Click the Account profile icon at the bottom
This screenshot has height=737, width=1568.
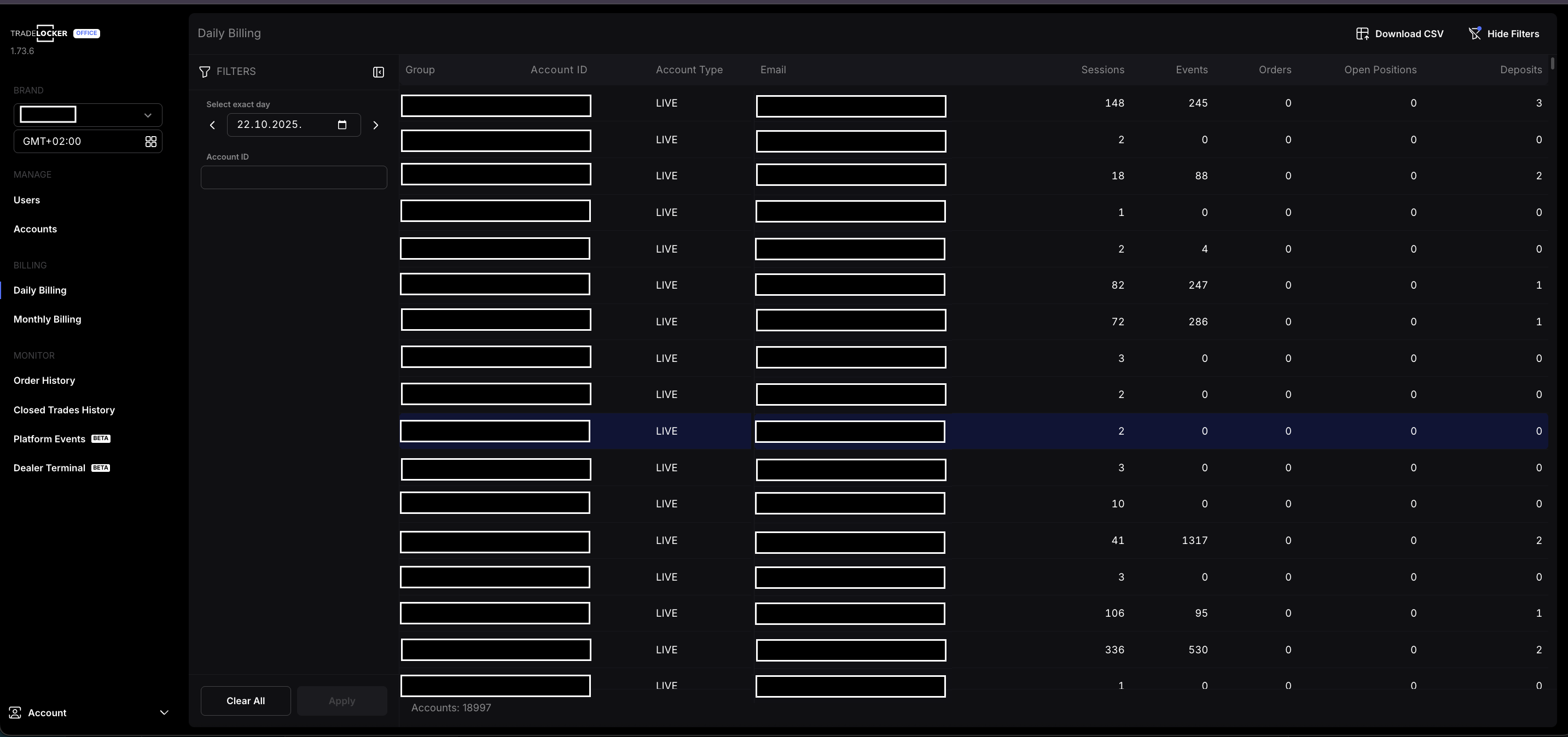[x=15, y=712]
